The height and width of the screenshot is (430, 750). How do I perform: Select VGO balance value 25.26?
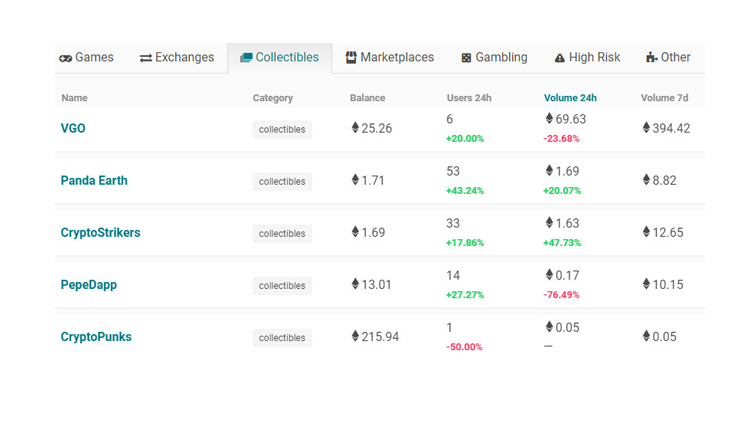(376, 128)
